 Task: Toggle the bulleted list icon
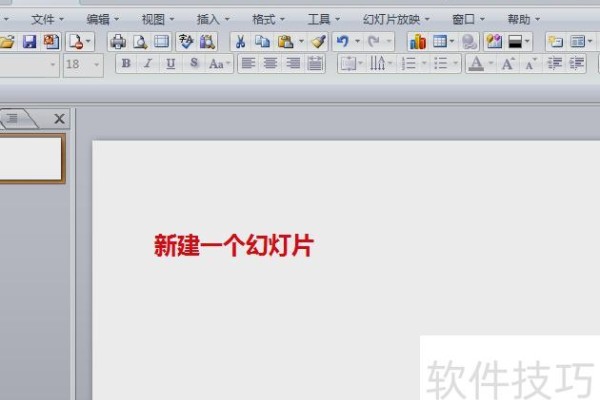click(x=440, y=64)
